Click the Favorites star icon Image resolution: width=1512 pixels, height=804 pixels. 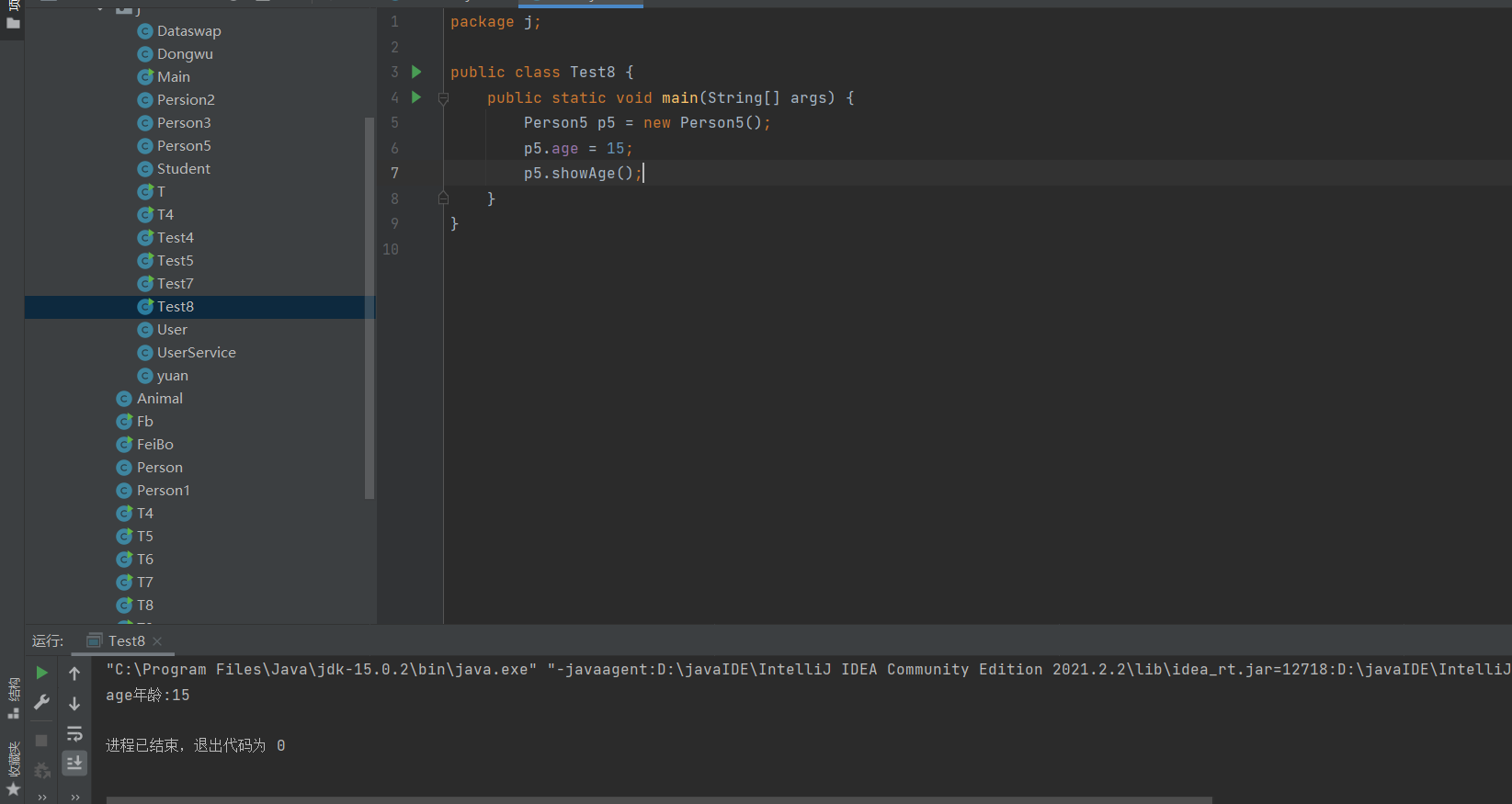(x=13, y=789)
